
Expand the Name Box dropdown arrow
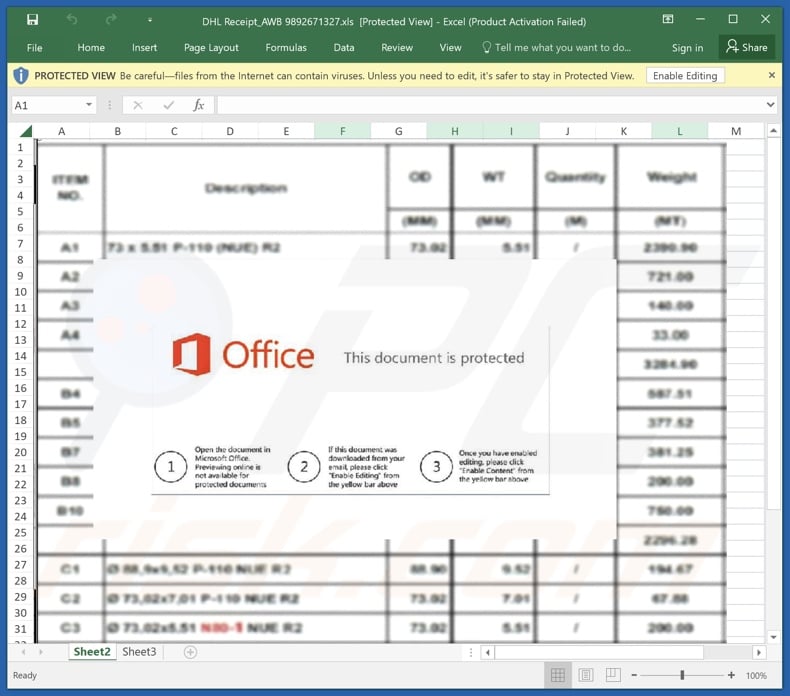tap(89, 105)
